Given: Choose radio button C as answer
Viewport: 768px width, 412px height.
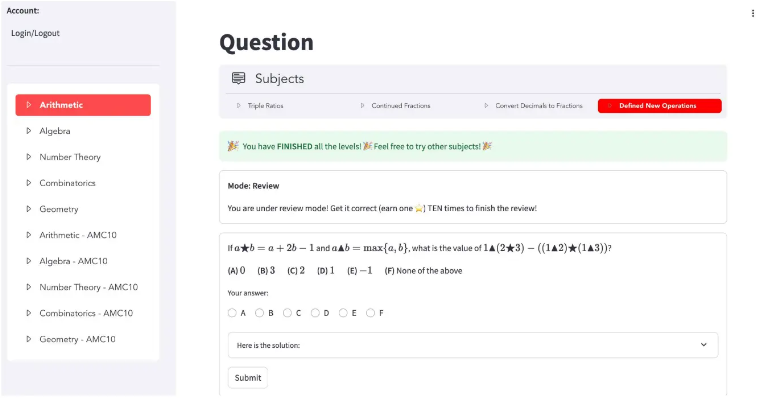Looking at the screenshot, I should (x=288, y=313).
